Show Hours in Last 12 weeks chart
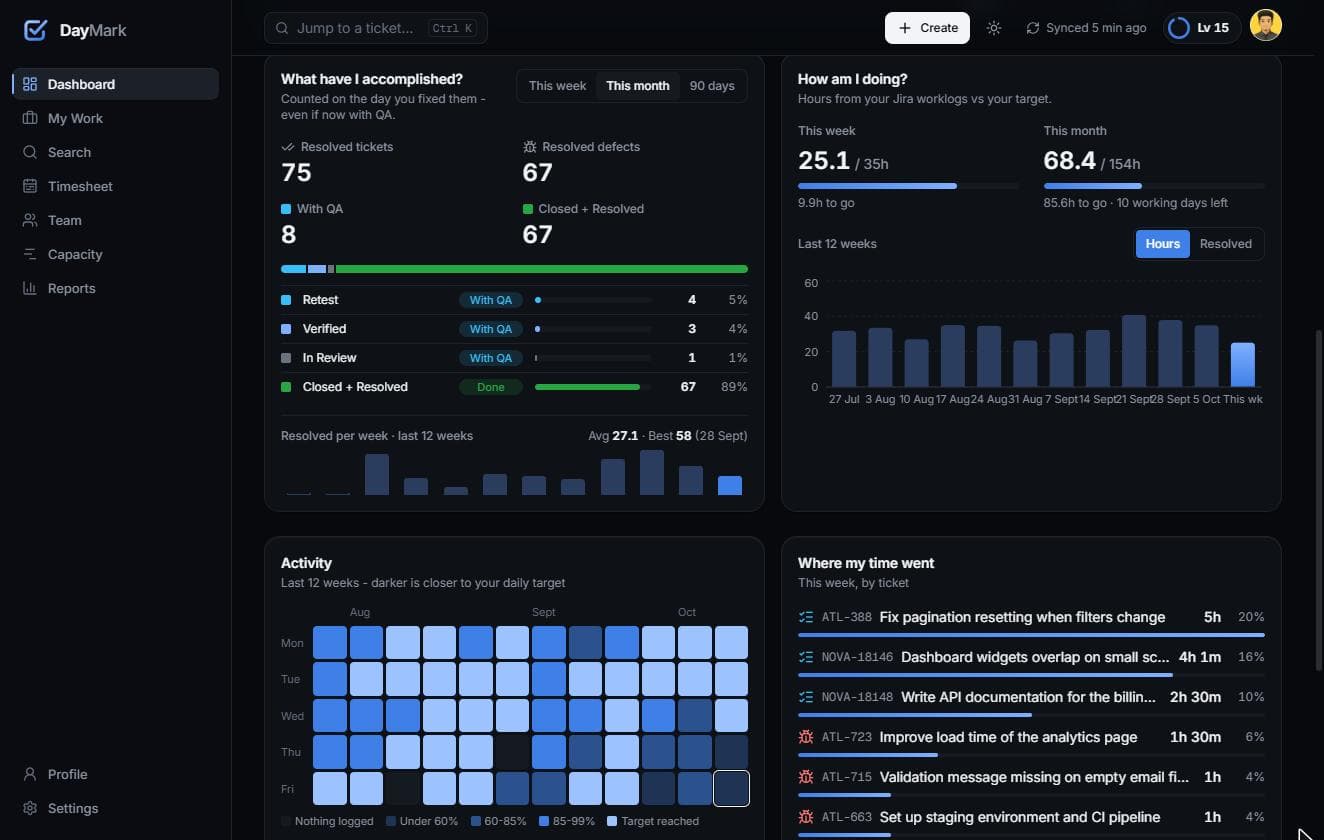1324x840 pixels. coord(1163,244)
